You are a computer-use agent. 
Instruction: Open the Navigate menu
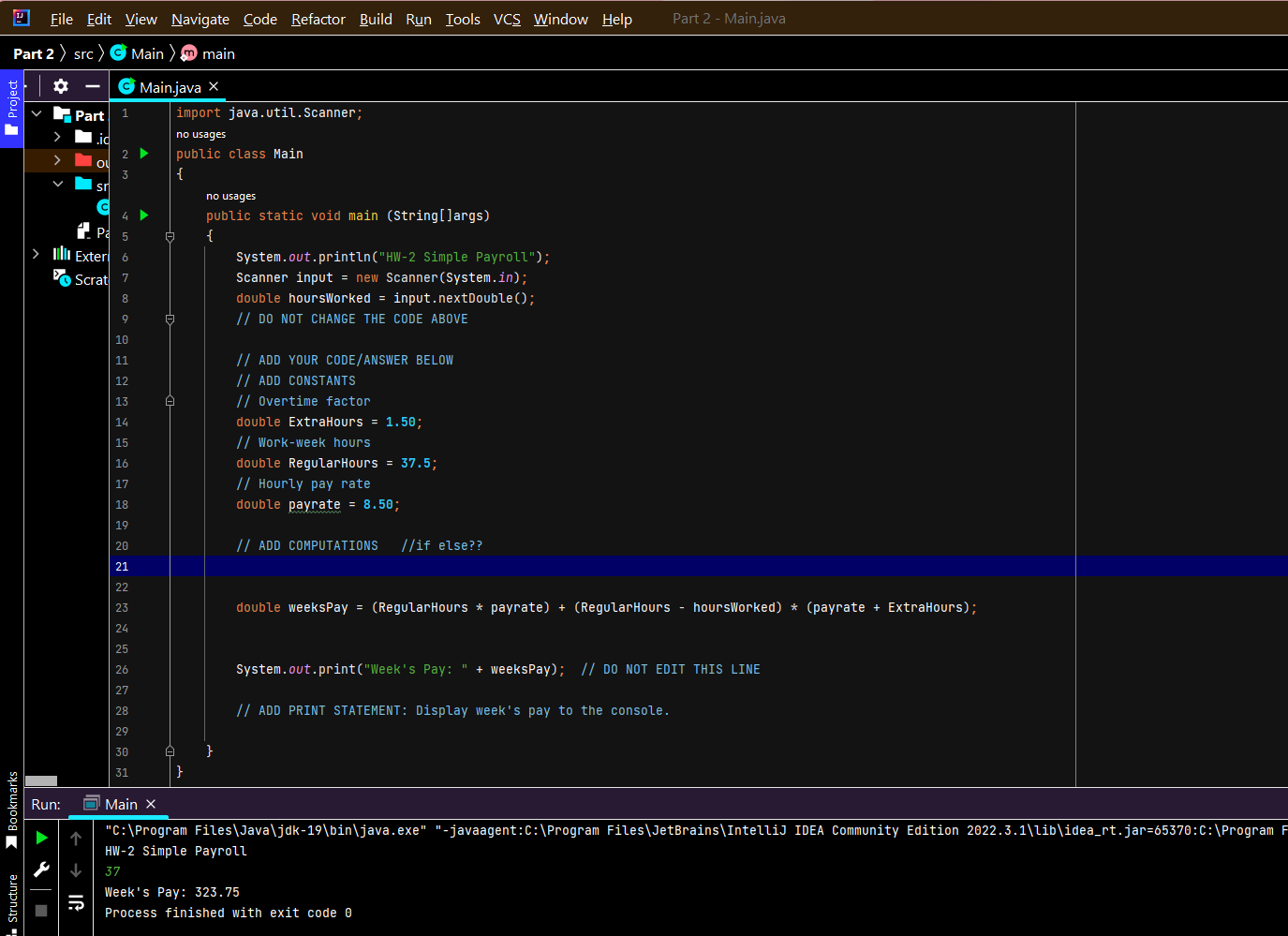200,19
